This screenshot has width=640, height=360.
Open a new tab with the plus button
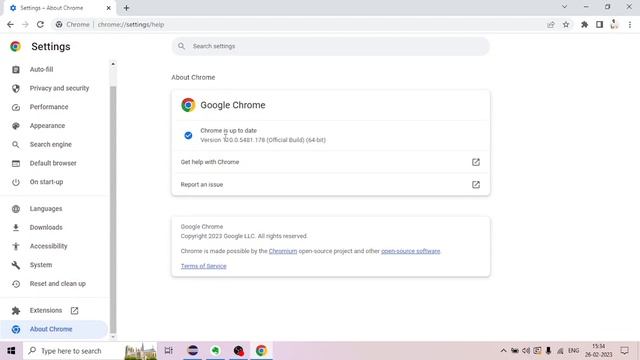click(x=126, y=8)
